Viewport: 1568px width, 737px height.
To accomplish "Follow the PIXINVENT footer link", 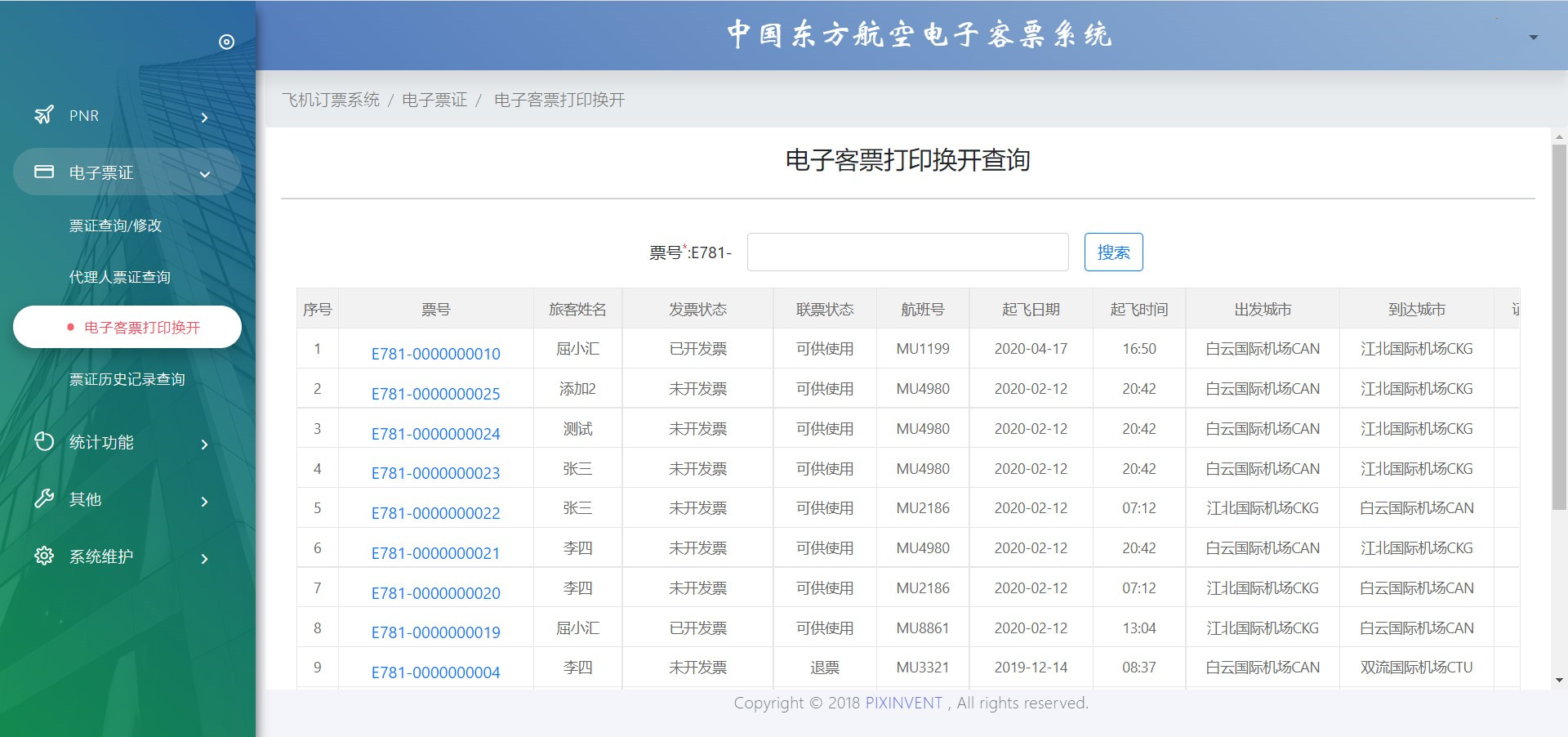I will [903, 703].
